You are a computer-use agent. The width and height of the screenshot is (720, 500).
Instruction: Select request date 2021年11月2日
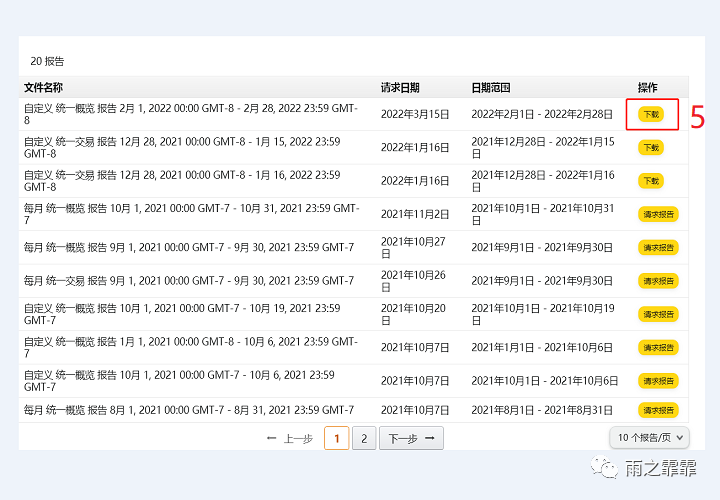tap(415, 214)
